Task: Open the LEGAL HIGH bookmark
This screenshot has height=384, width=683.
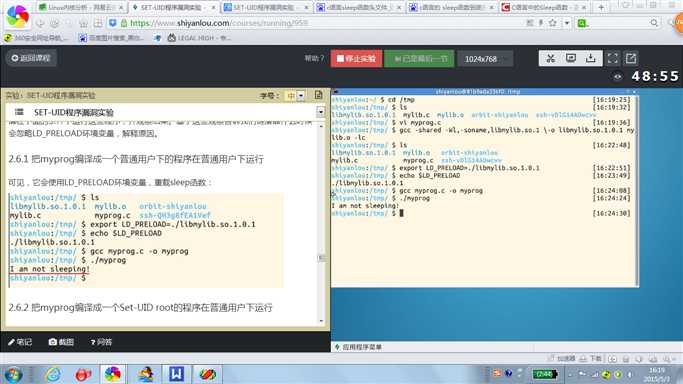Action: [x=199, y=38]
